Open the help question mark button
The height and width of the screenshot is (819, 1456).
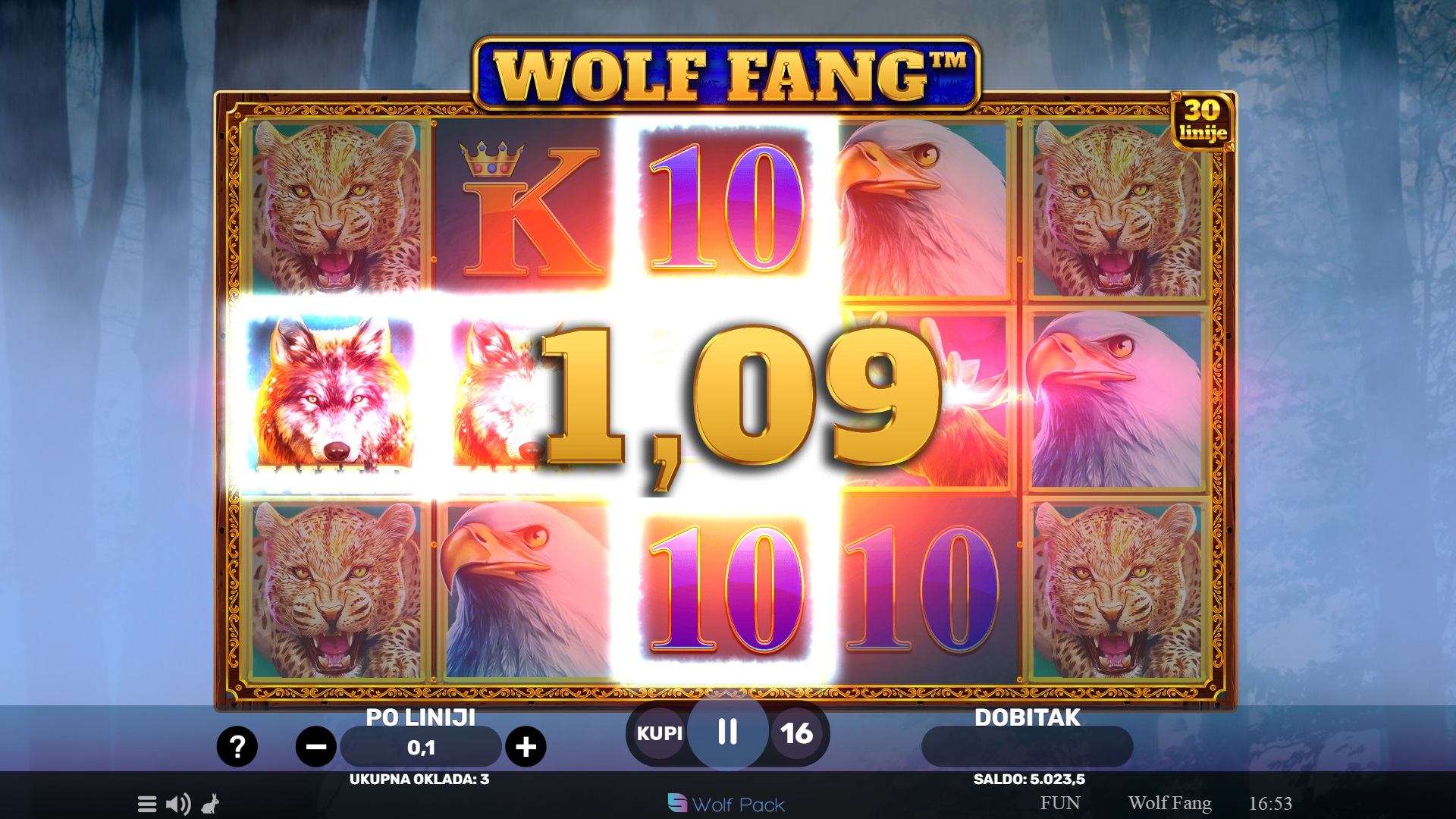[237, 747]
